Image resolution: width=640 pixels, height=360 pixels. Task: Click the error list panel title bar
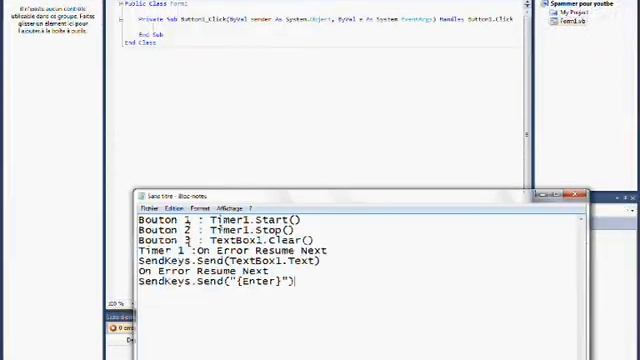pos(120,317)
